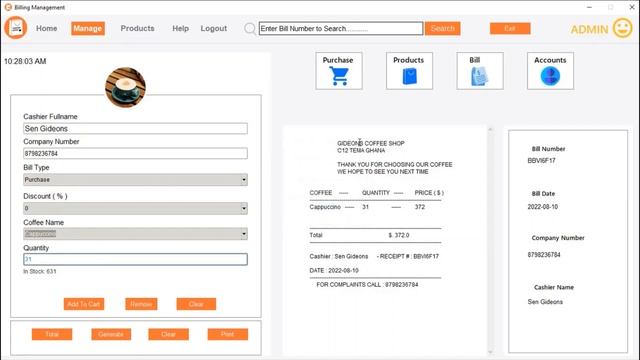Click the Total $ 372.0 line
The height and width of the screenshot is (360, 640).
point(359,235)
